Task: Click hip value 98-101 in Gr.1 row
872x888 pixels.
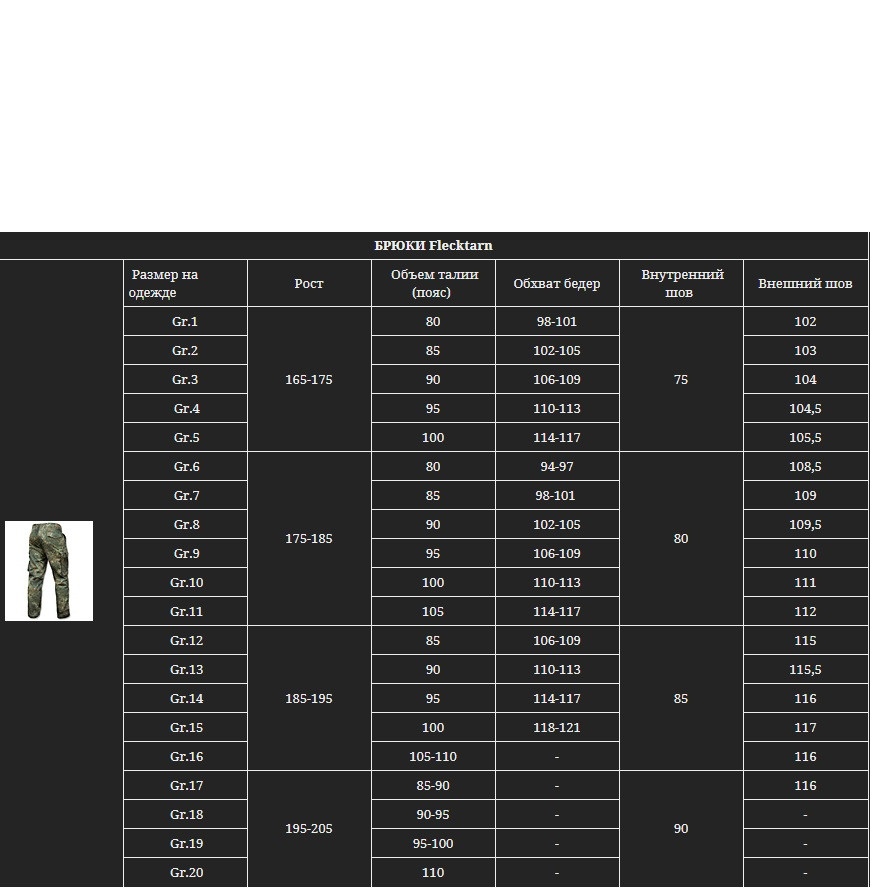Action: tap(557, 321)
